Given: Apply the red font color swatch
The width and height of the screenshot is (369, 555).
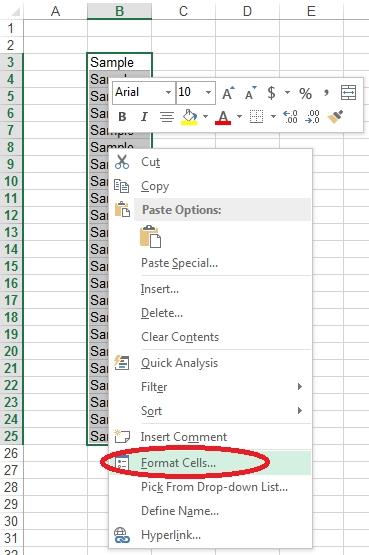Looking at the screenshot, I should coord(223,117).
